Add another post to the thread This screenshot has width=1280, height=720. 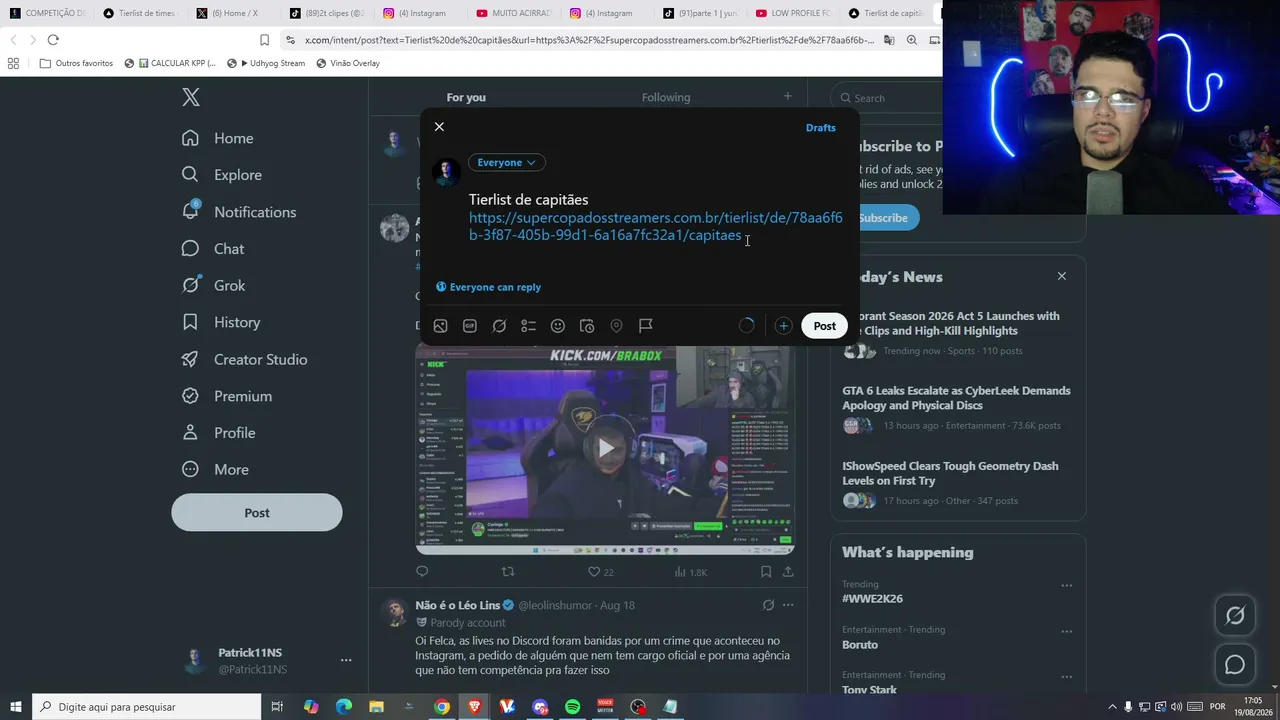coord(783,326)
